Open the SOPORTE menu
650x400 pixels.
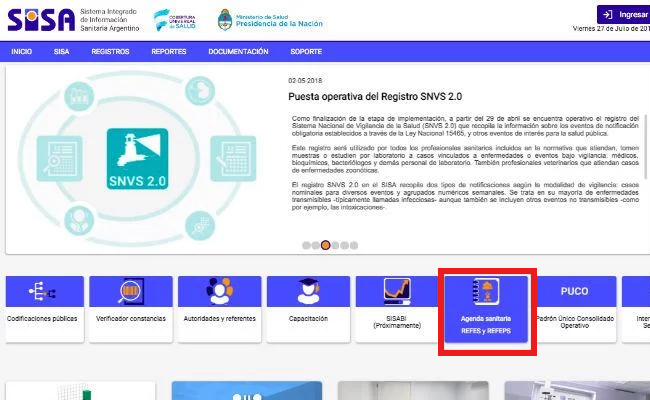pos(306,51)
